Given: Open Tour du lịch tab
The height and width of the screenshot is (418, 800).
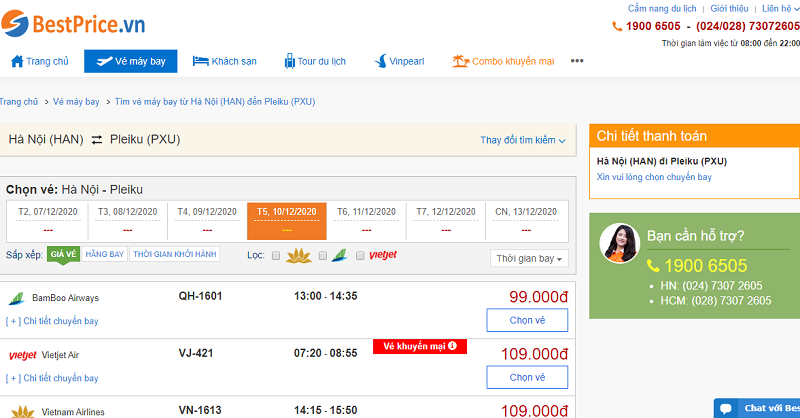Looking at the screenshot, I should click(x=315, y=61).
